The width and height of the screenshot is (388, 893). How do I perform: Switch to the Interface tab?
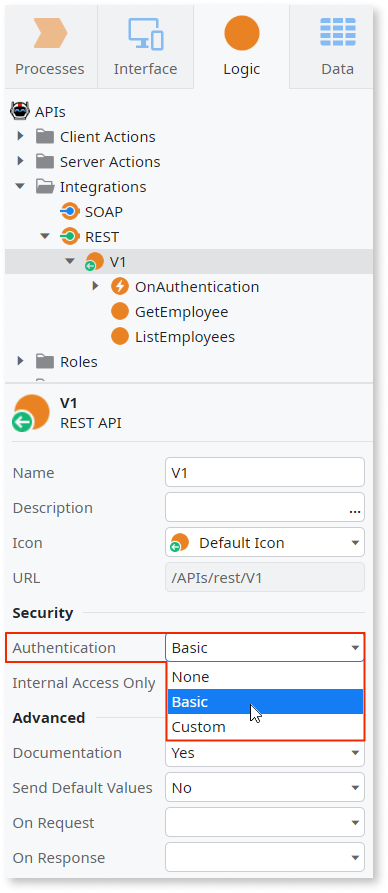click(x=145, y=47)
